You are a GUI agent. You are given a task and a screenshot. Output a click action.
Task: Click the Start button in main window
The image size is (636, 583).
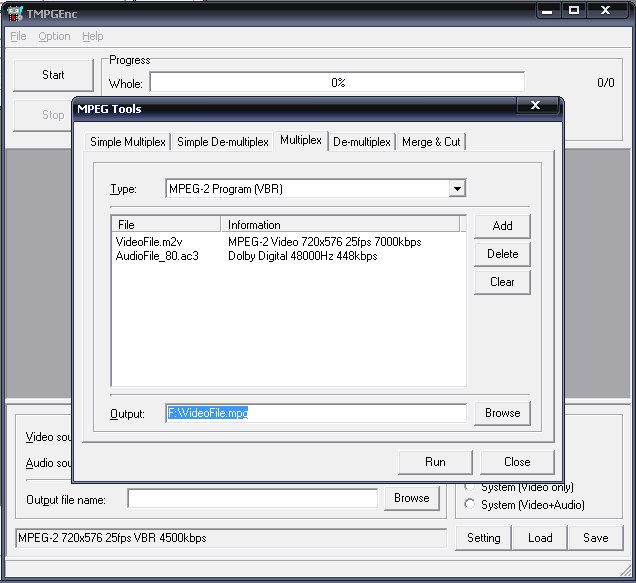pyautogui.click(x=53, y=75)
